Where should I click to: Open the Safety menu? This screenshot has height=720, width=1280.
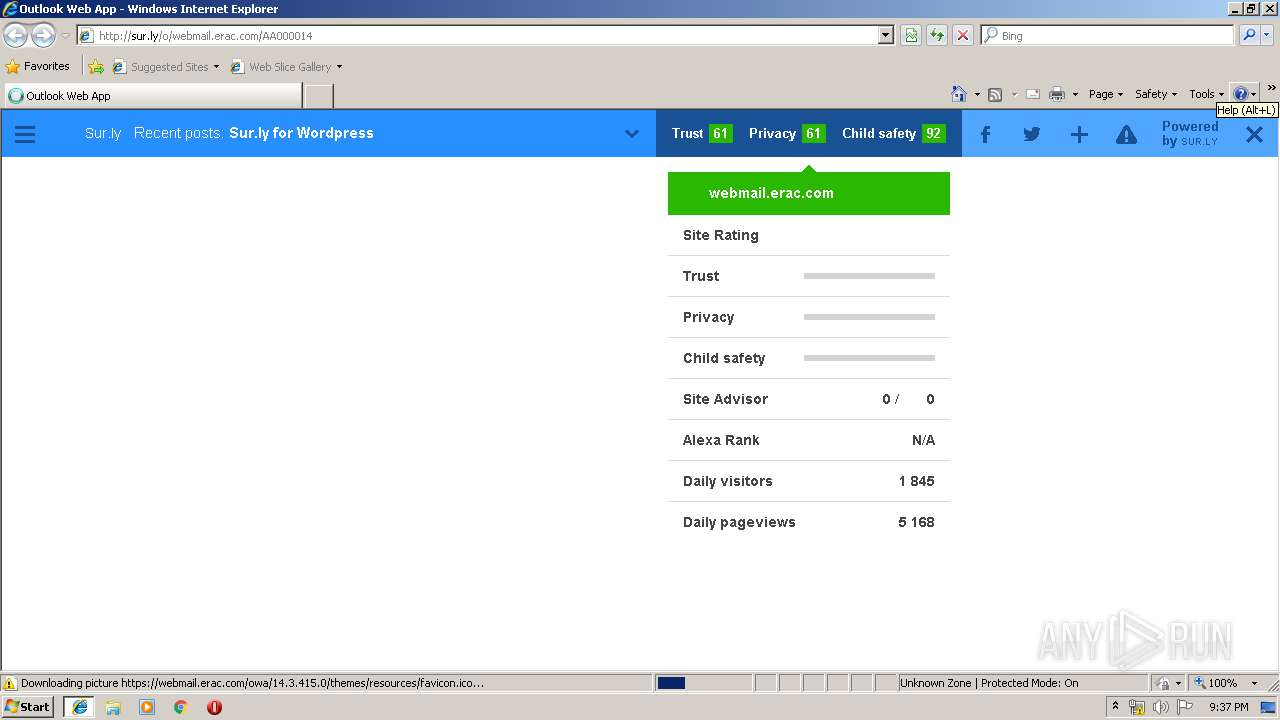pos(1156,94)
